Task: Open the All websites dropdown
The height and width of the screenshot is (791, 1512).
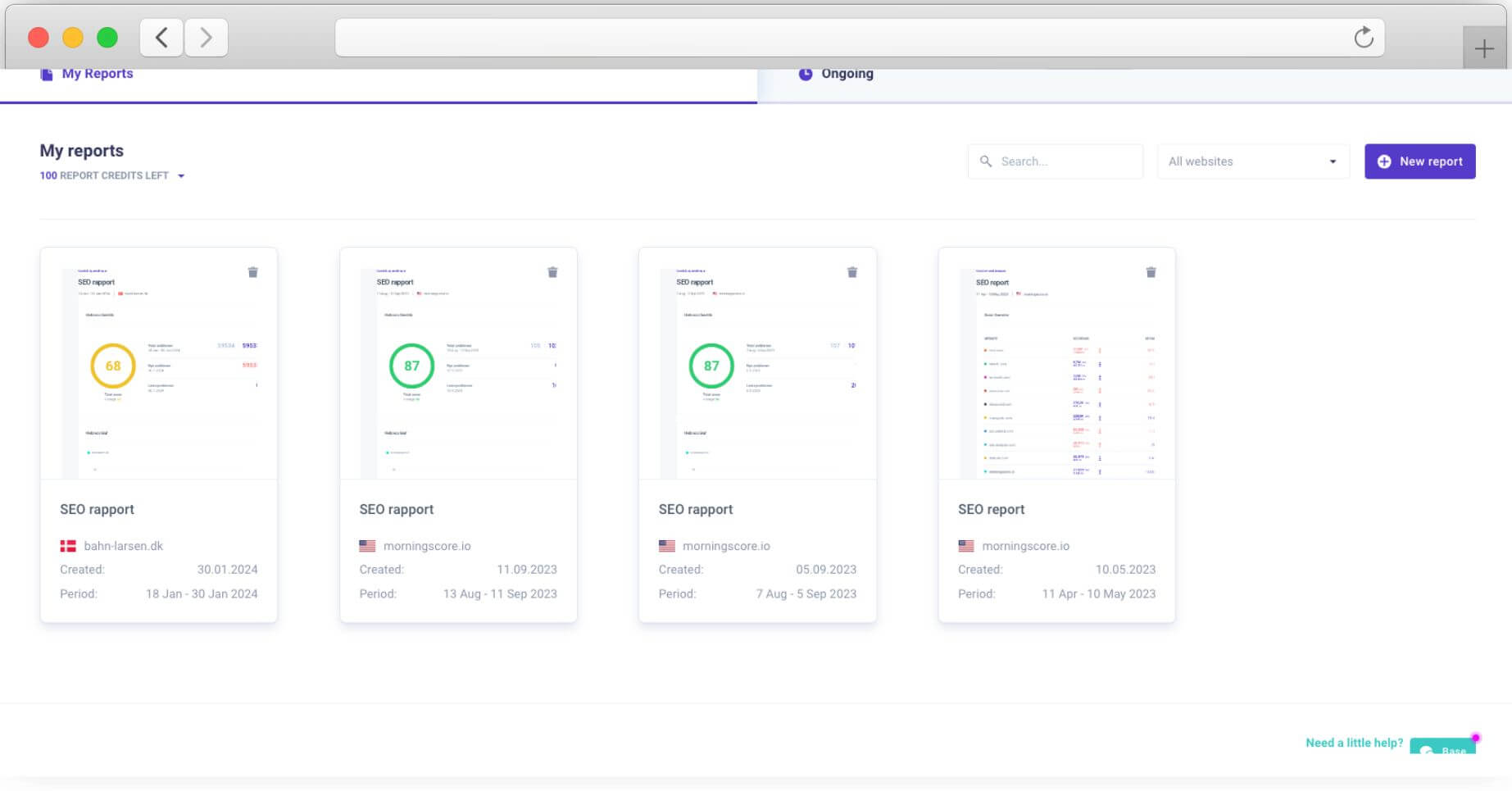Action: click(x=1252, y=161)
